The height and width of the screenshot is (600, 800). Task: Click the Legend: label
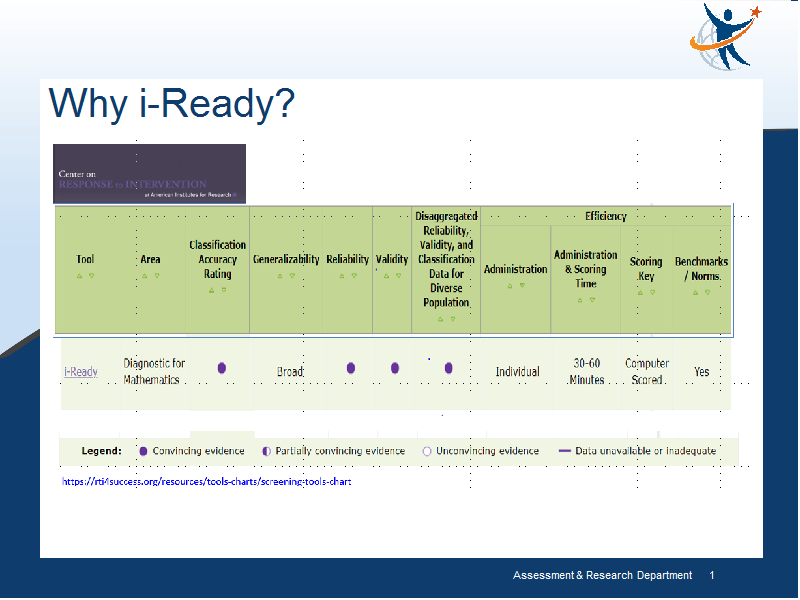[x=102, y=451]
